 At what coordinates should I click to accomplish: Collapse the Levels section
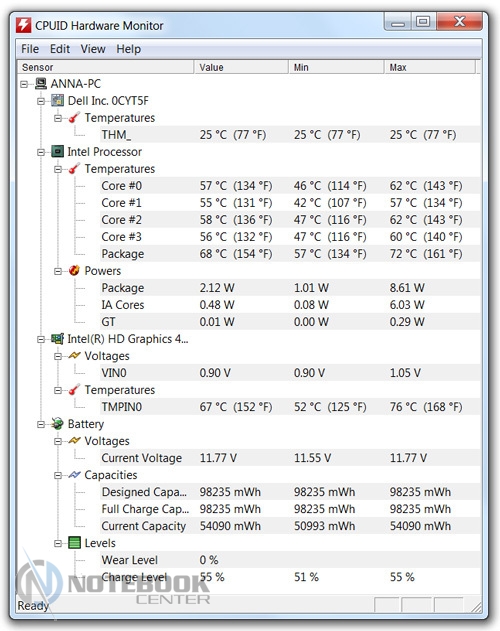(x=58, y=543)
